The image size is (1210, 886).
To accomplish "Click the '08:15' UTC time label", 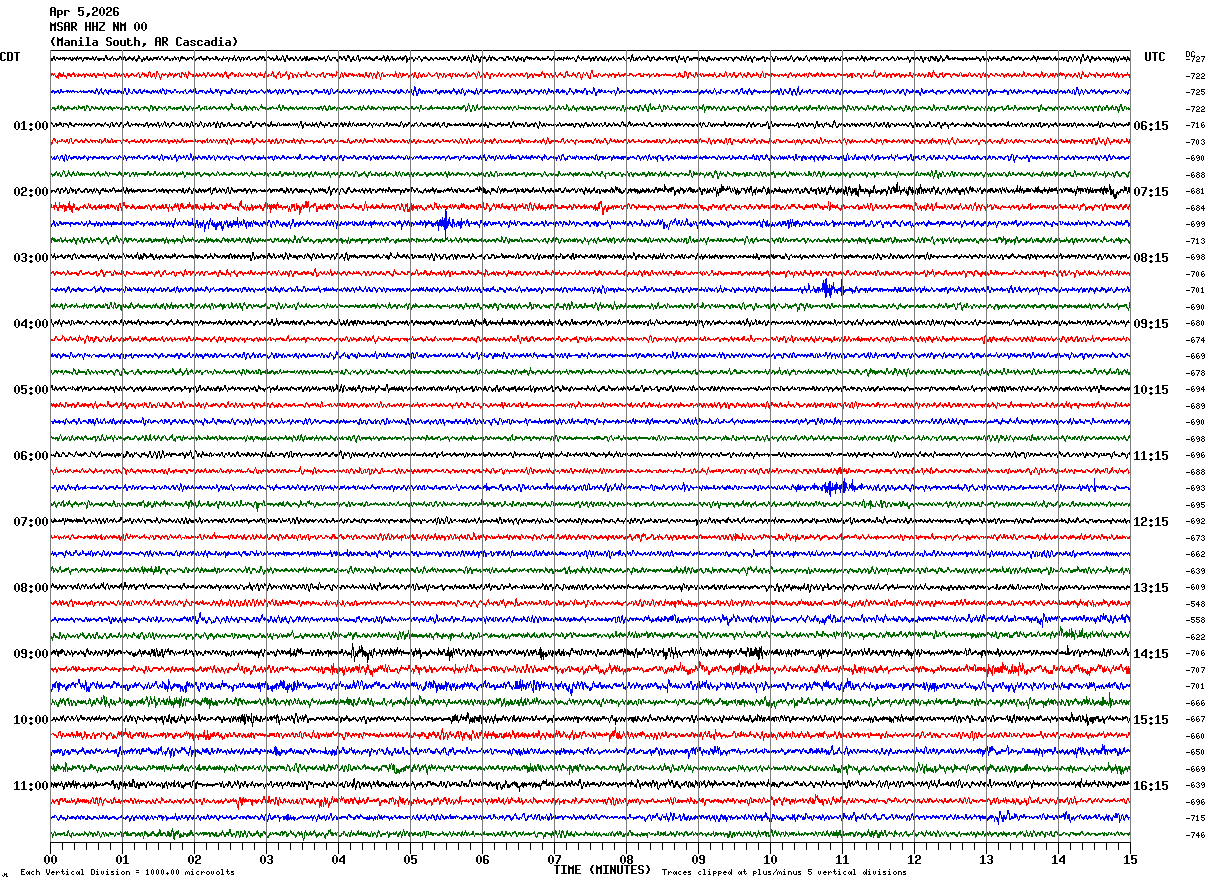I will (1151, 258).
